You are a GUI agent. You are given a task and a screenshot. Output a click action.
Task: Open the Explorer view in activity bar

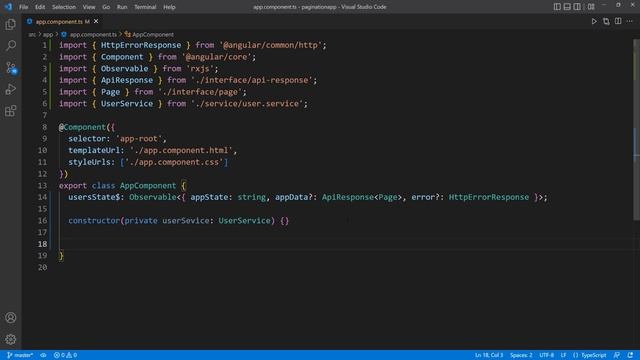11,24
